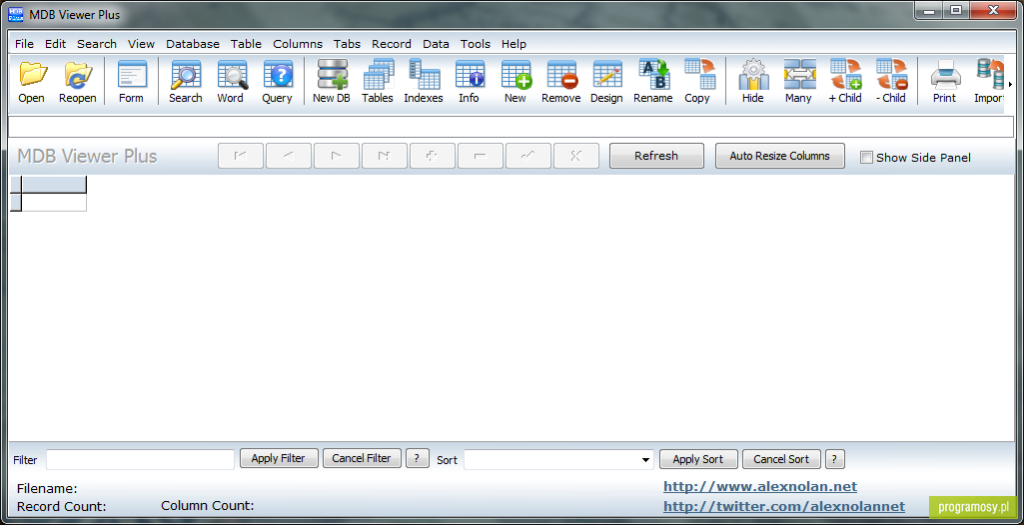
Task: Click the sort help question mark button
Action: point(835,459)
